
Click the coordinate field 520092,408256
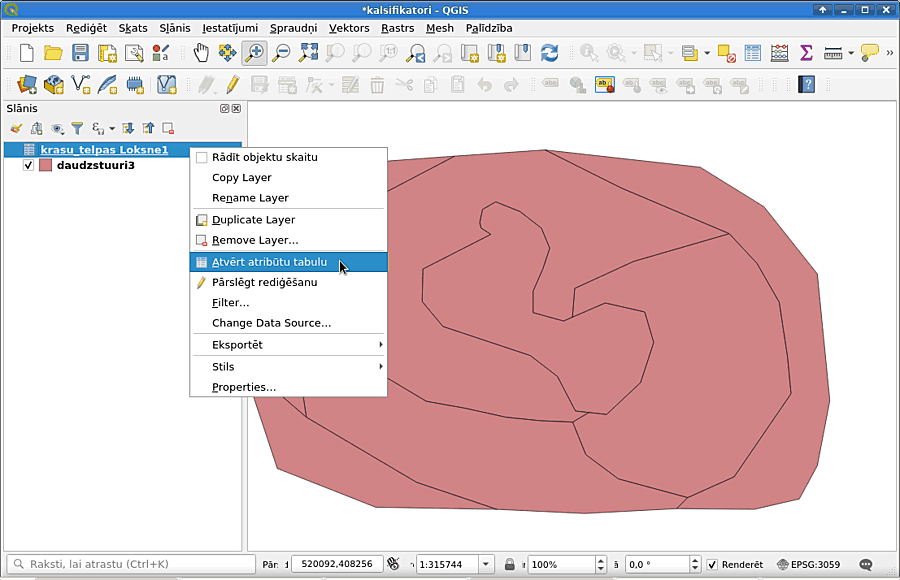[336, 564]
